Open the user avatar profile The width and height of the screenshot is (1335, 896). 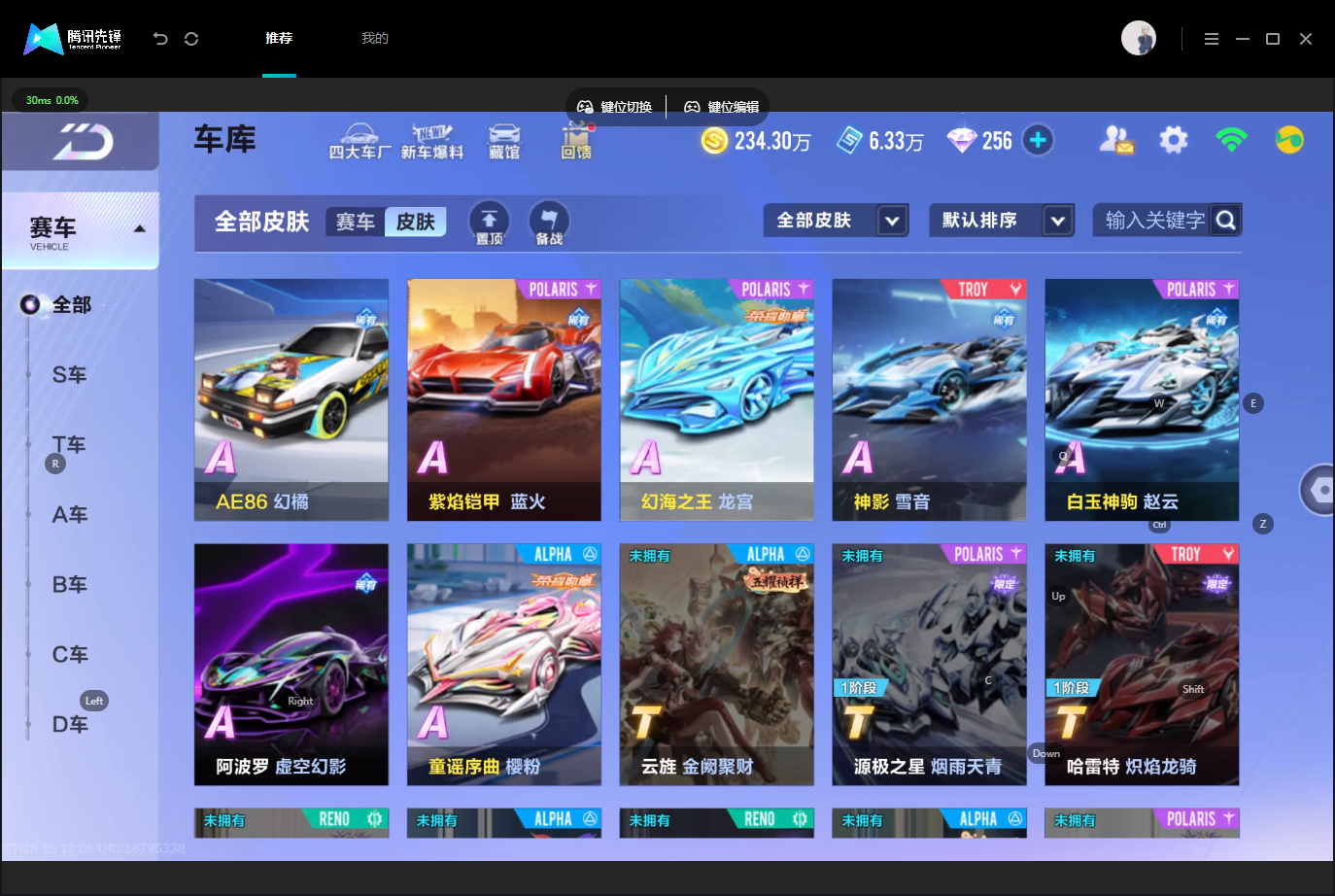[1139, 38]
